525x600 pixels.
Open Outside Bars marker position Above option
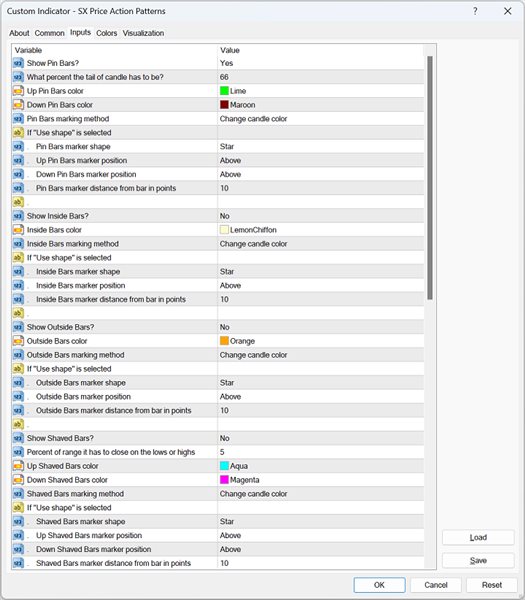[321, 397]
